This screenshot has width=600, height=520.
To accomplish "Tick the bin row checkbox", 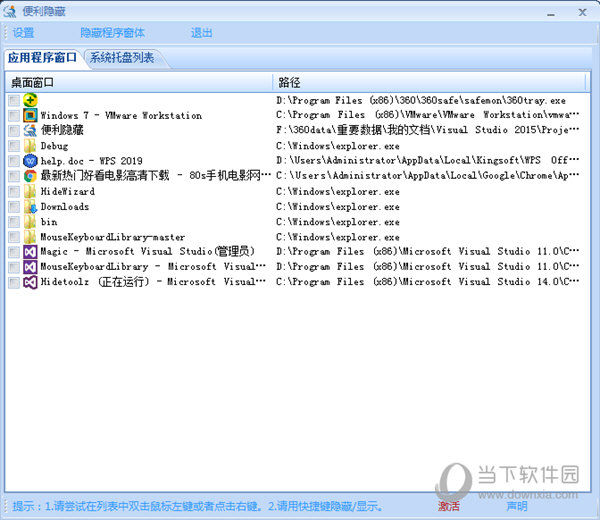I will (14, 222).
